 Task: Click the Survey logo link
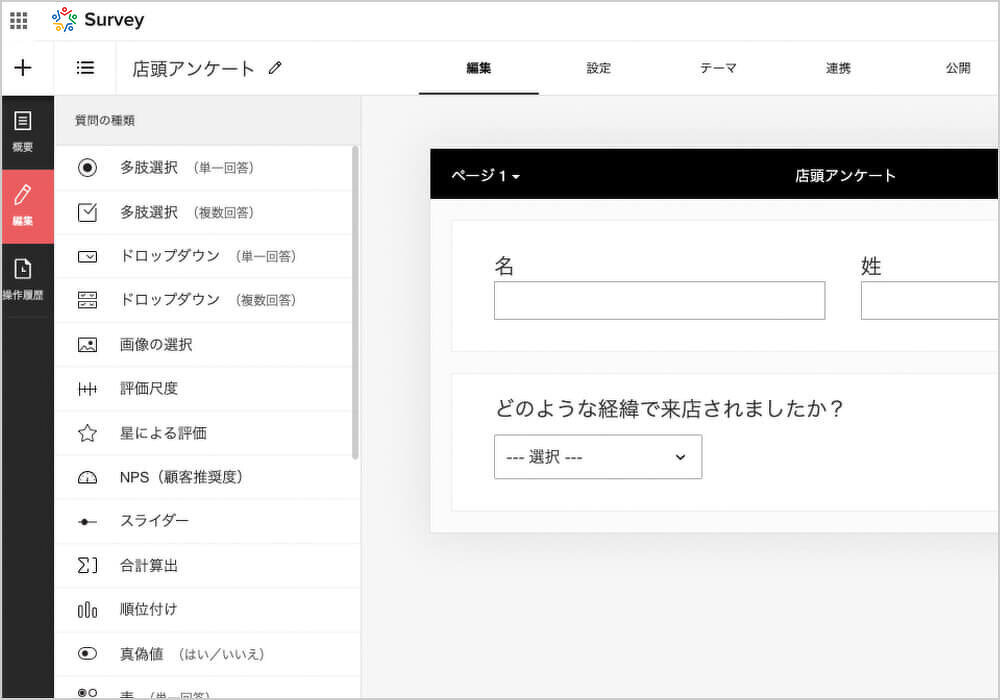point(98,20)
